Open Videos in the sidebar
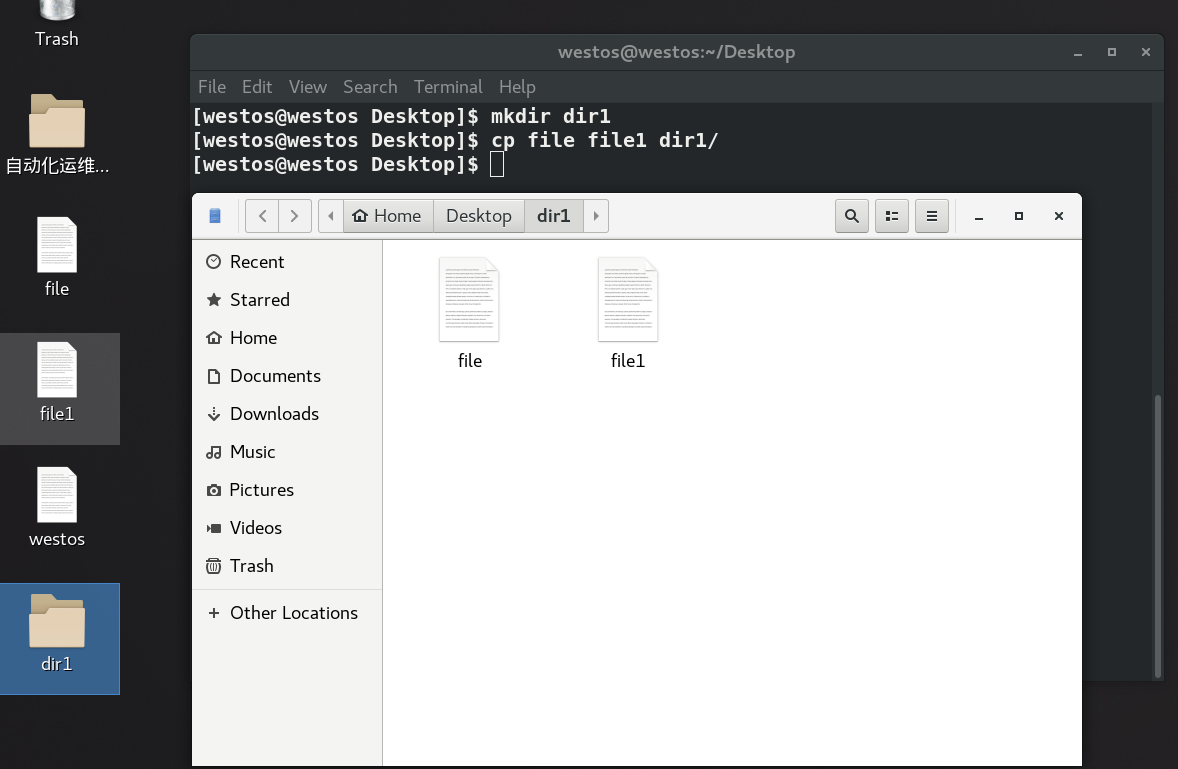Viewport: 1178px width, 769px height. [x=287, y=528]
